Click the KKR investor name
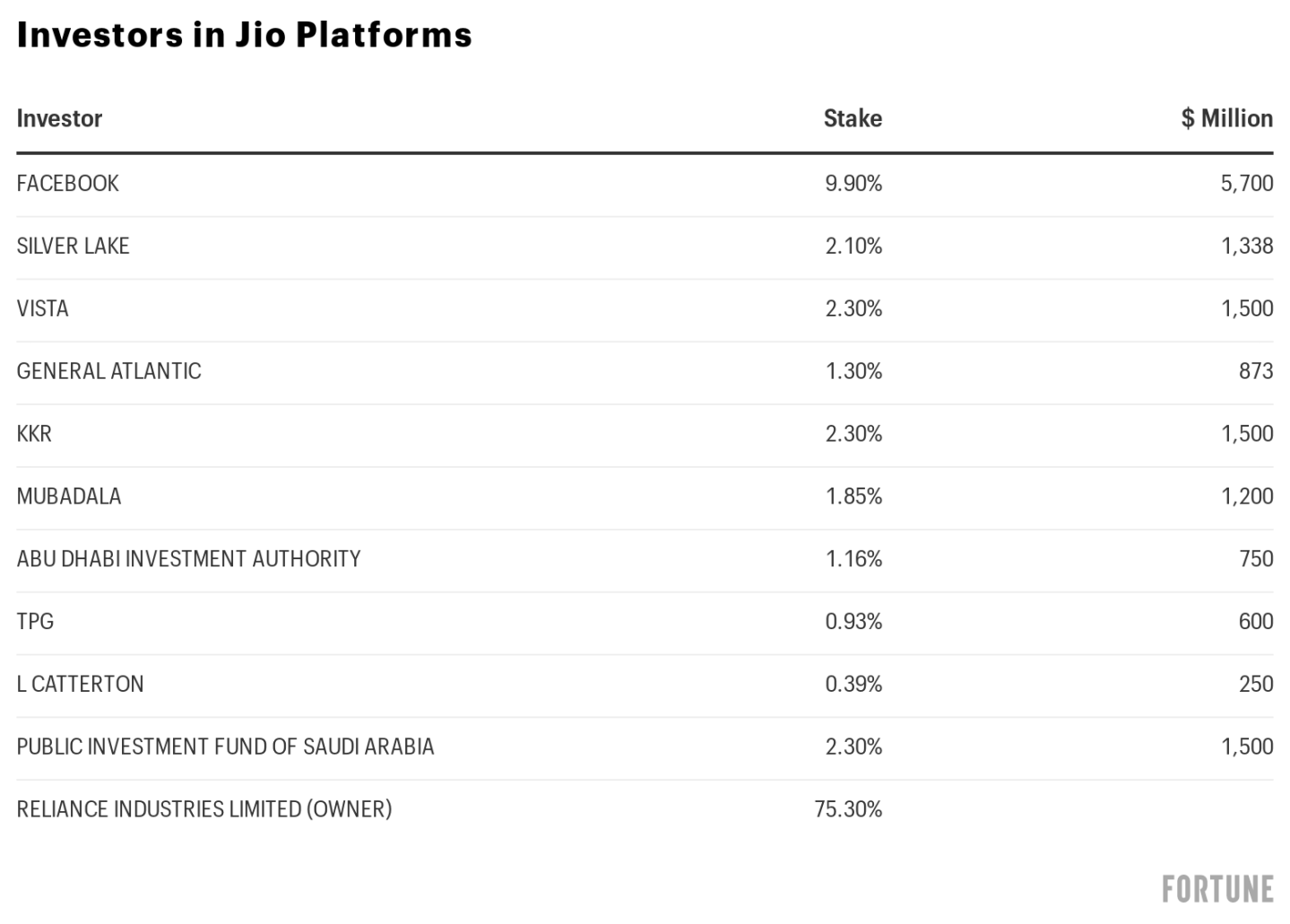1290x924 pixels. (x=34, y=434)
